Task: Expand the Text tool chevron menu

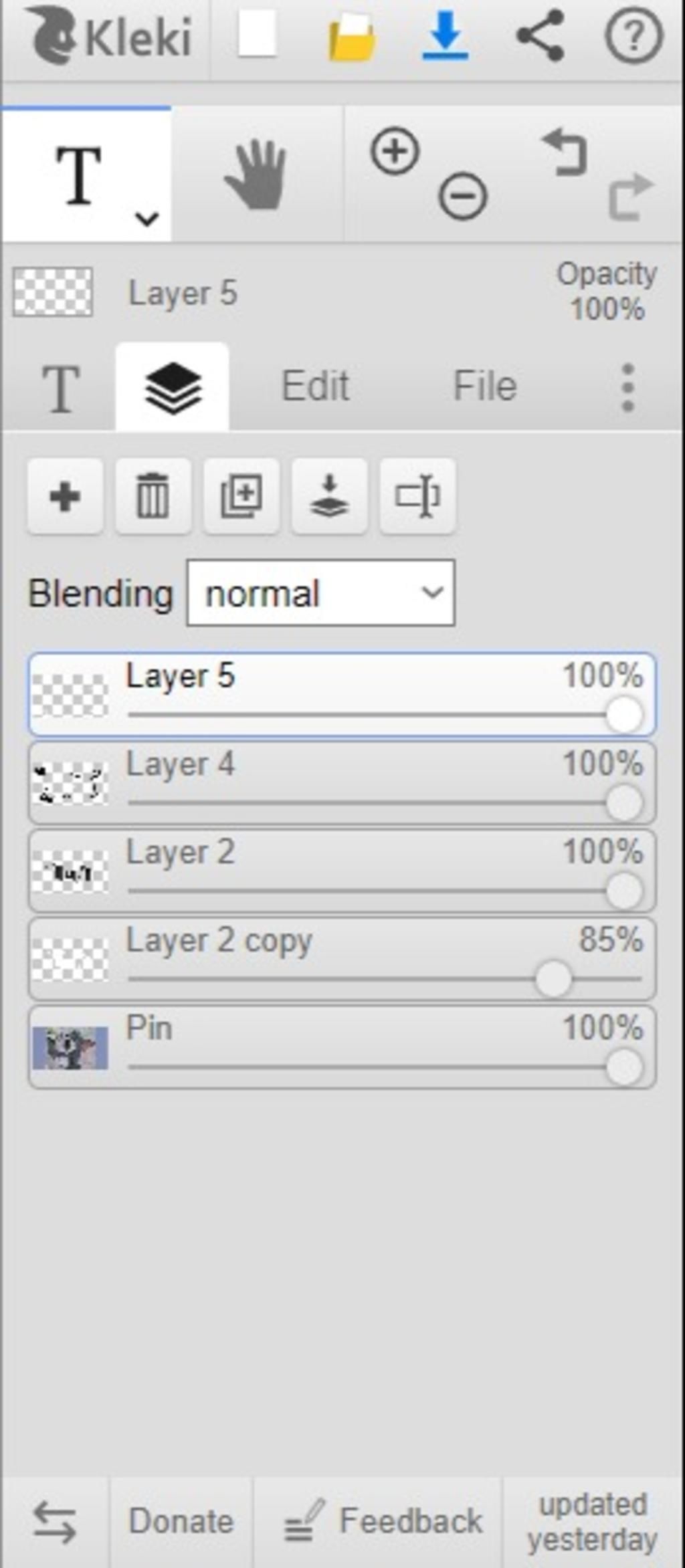Action: 146,218
